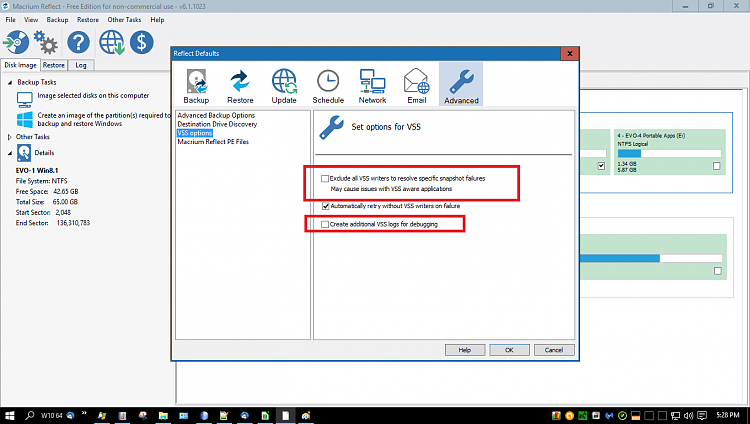Cancel the Reflect Defaults dialog

pyautogui.click(x=554, y=350)
